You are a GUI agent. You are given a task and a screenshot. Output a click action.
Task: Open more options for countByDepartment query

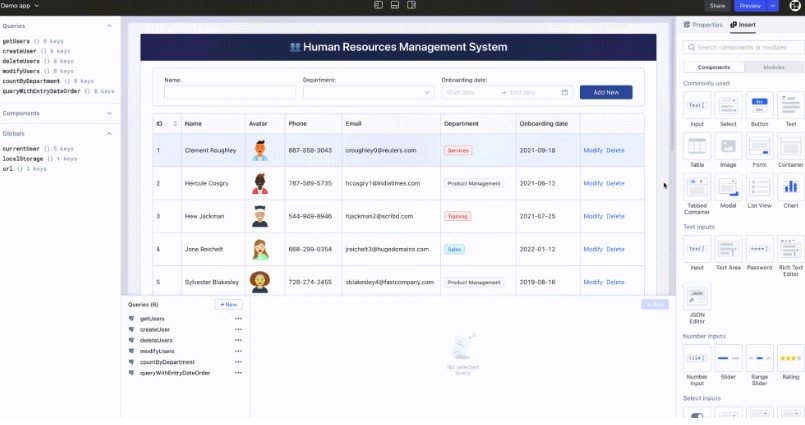(x=238, y=362)
